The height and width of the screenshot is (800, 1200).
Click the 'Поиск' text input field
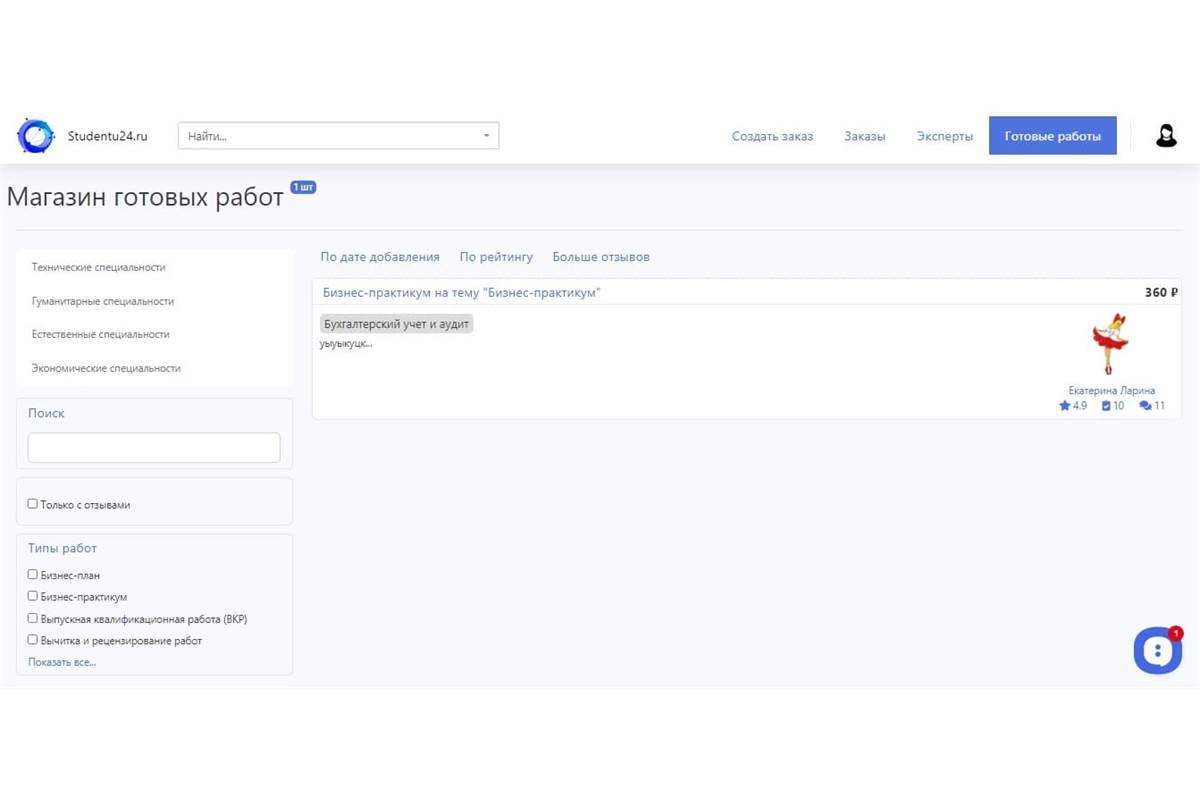point(154,448)
